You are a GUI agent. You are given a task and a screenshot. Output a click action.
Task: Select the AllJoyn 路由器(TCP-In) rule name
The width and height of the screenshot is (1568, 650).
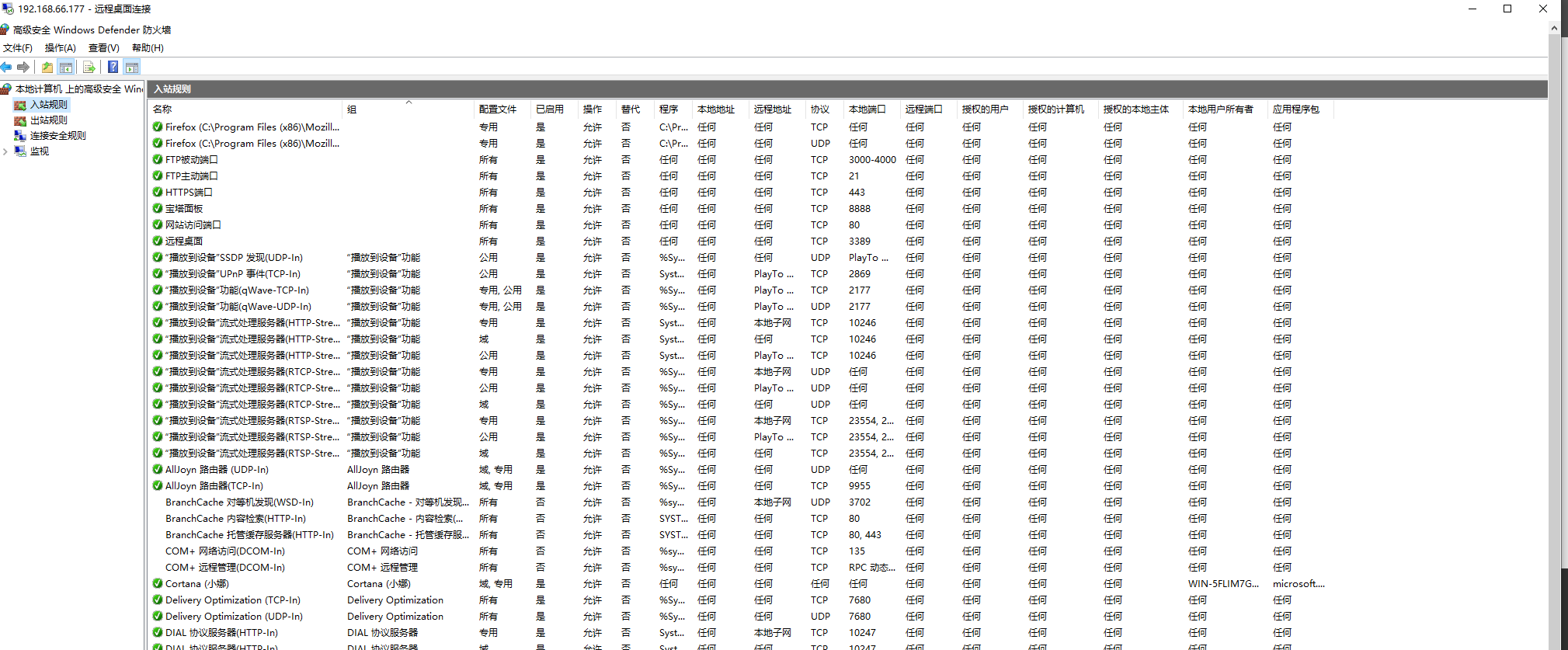pos(214,486)
